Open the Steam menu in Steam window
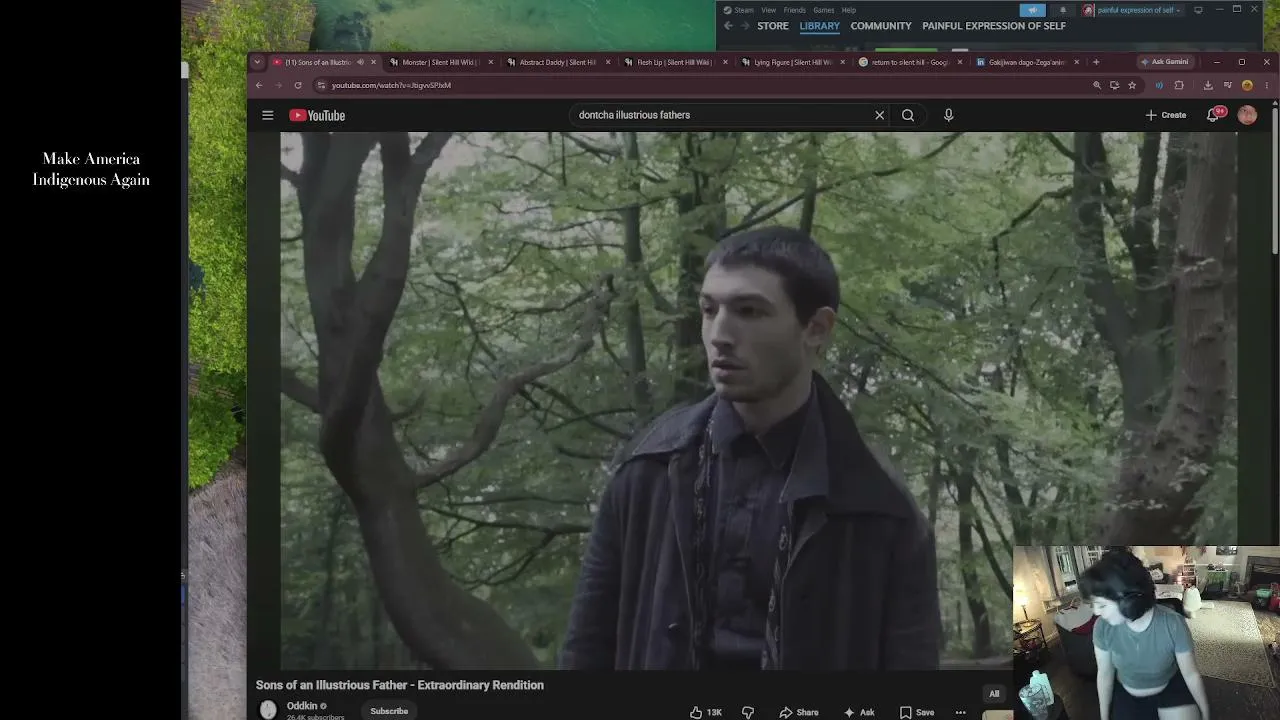Viewport: 1280px width, 720px height. point(739,10)
